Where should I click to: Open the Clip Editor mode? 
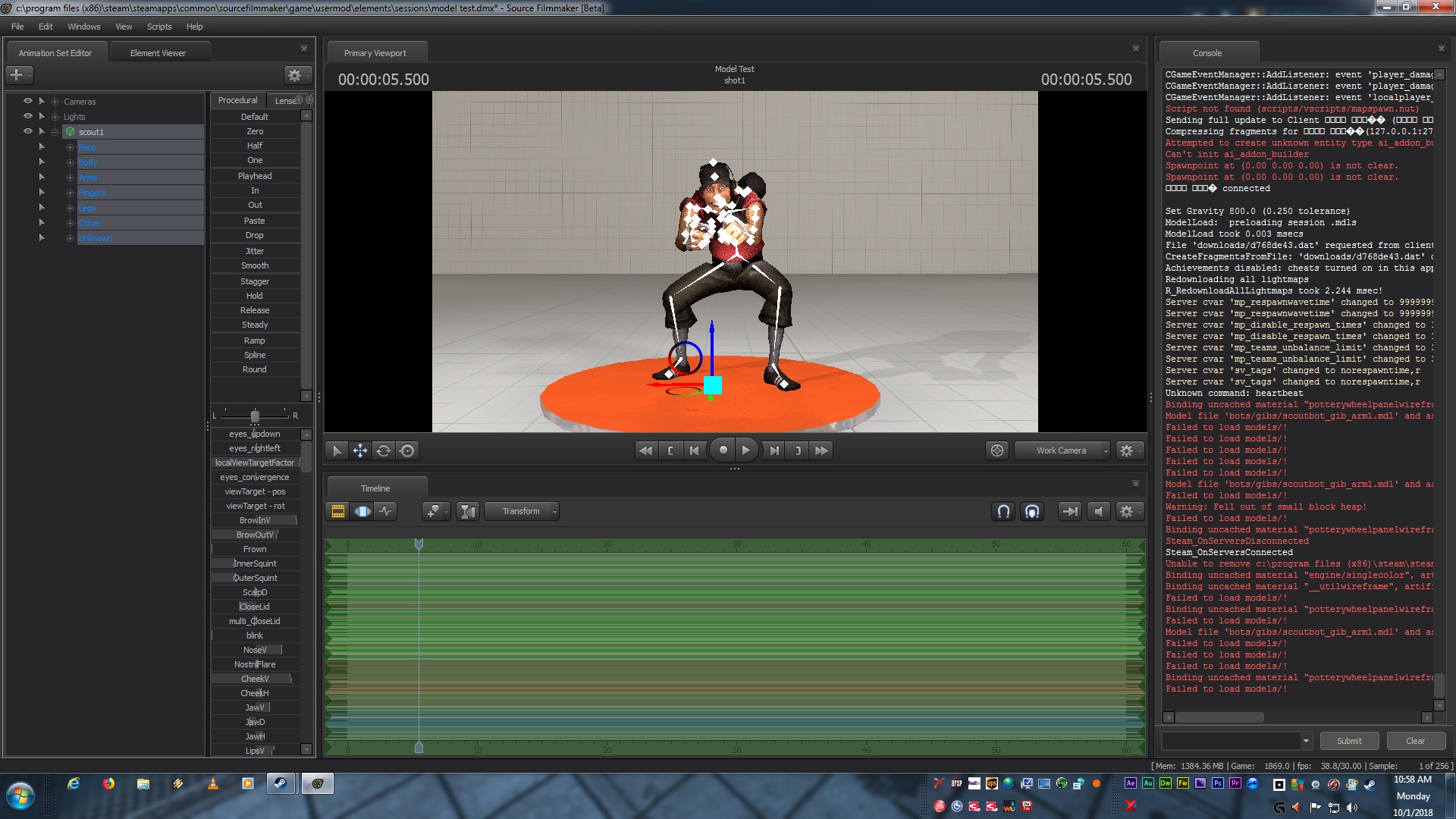(x=338, y=511)
